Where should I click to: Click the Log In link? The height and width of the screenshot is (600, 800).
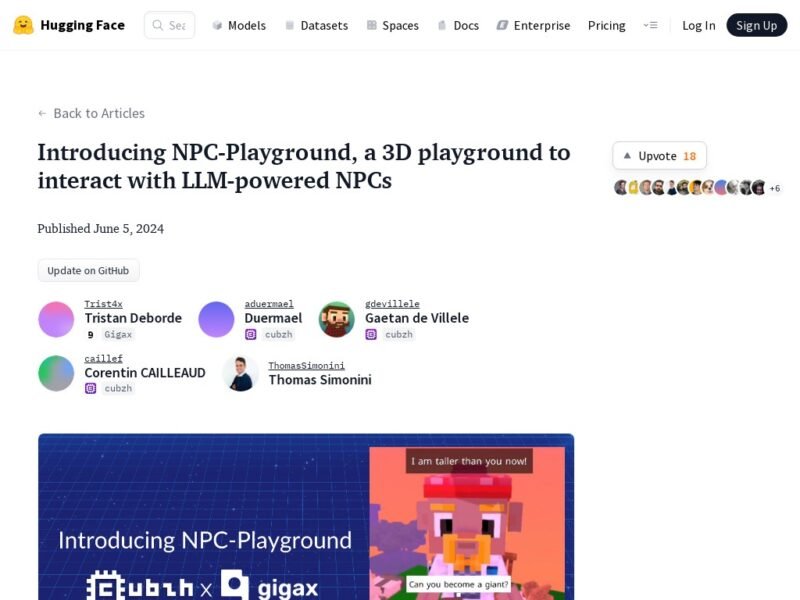click(698, 26)
